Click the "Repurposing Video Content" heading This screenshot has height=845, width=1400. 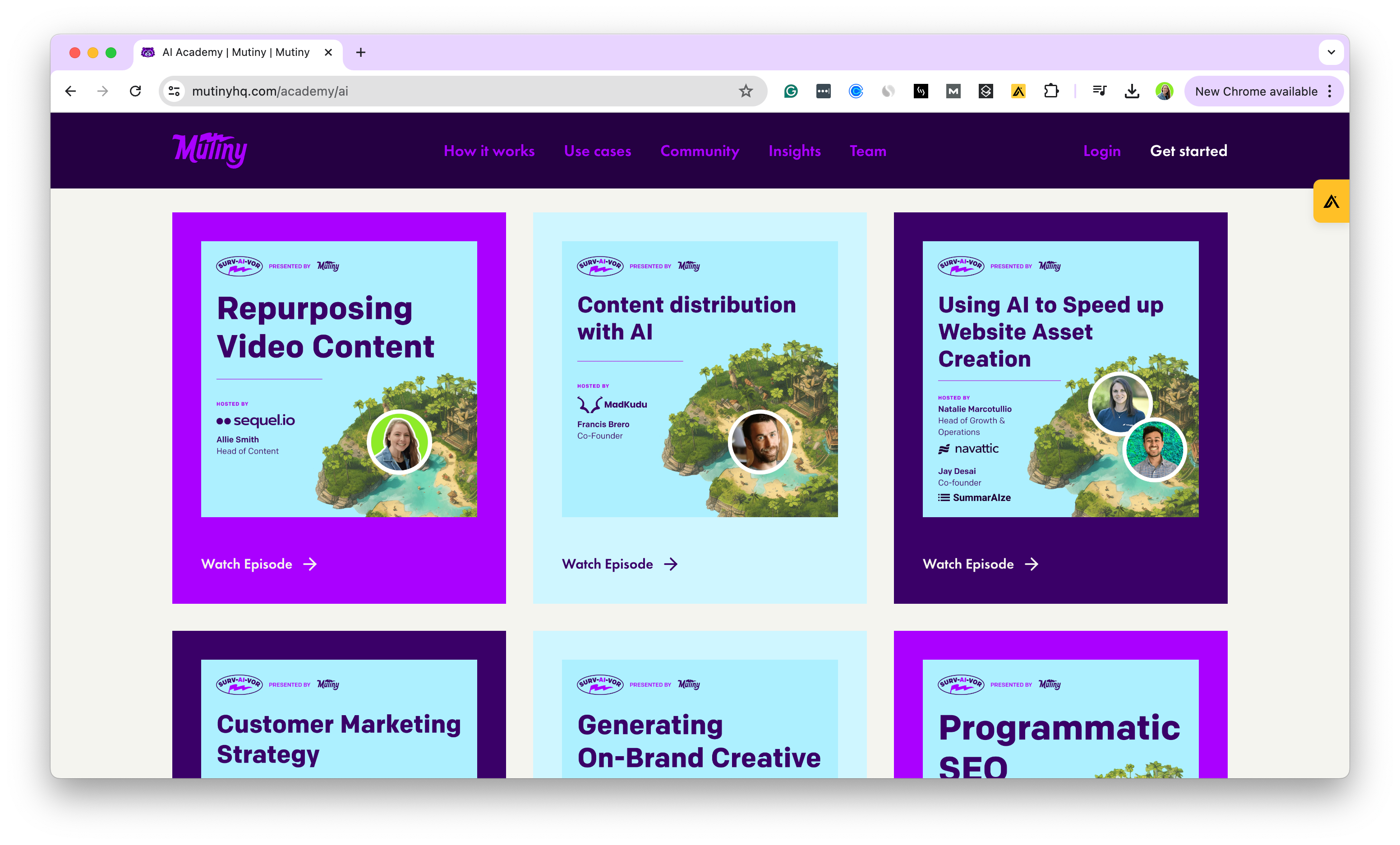click(x=326, y=327)
